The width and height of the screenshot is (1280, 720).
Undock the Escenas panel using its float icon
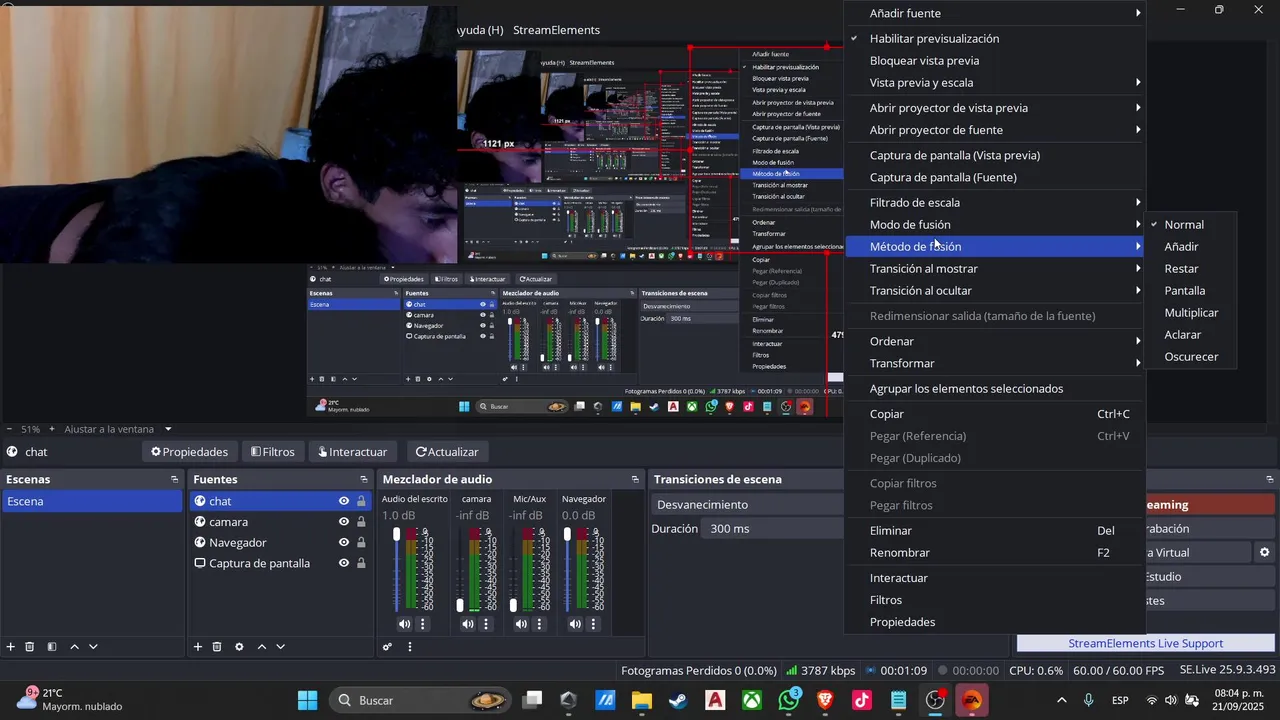(174, 480)
